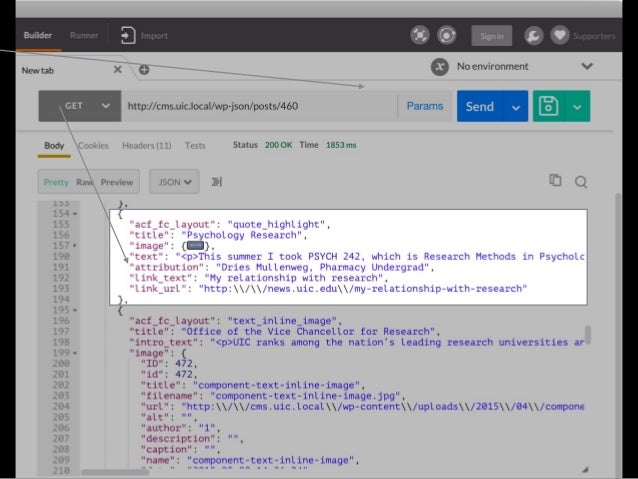This screenshot has height=479, width=638.
Task: Click the No environment quick-look icon
Action: [x=440, y=67]
